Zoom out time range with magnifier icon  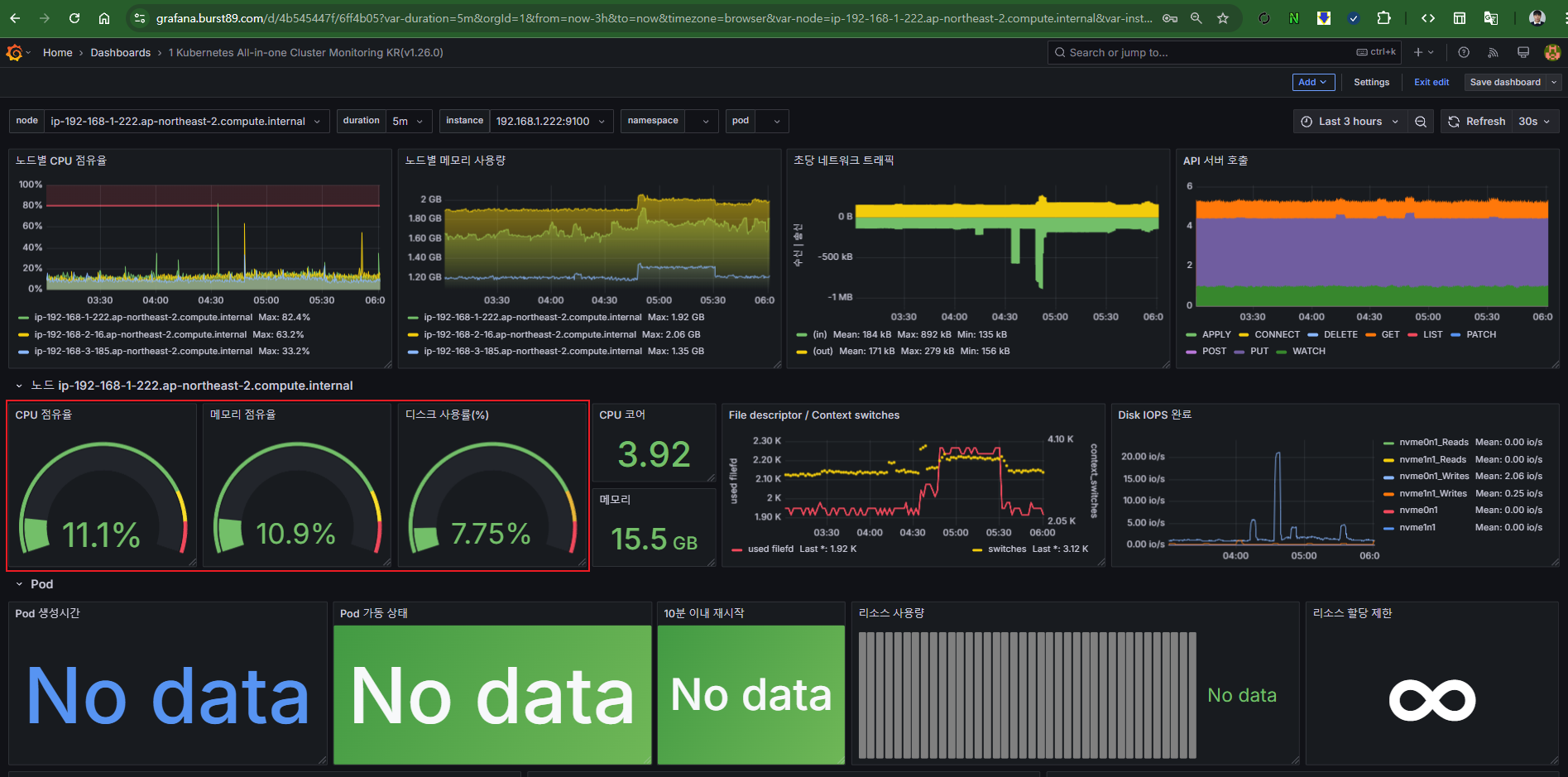coord(1421,122)
